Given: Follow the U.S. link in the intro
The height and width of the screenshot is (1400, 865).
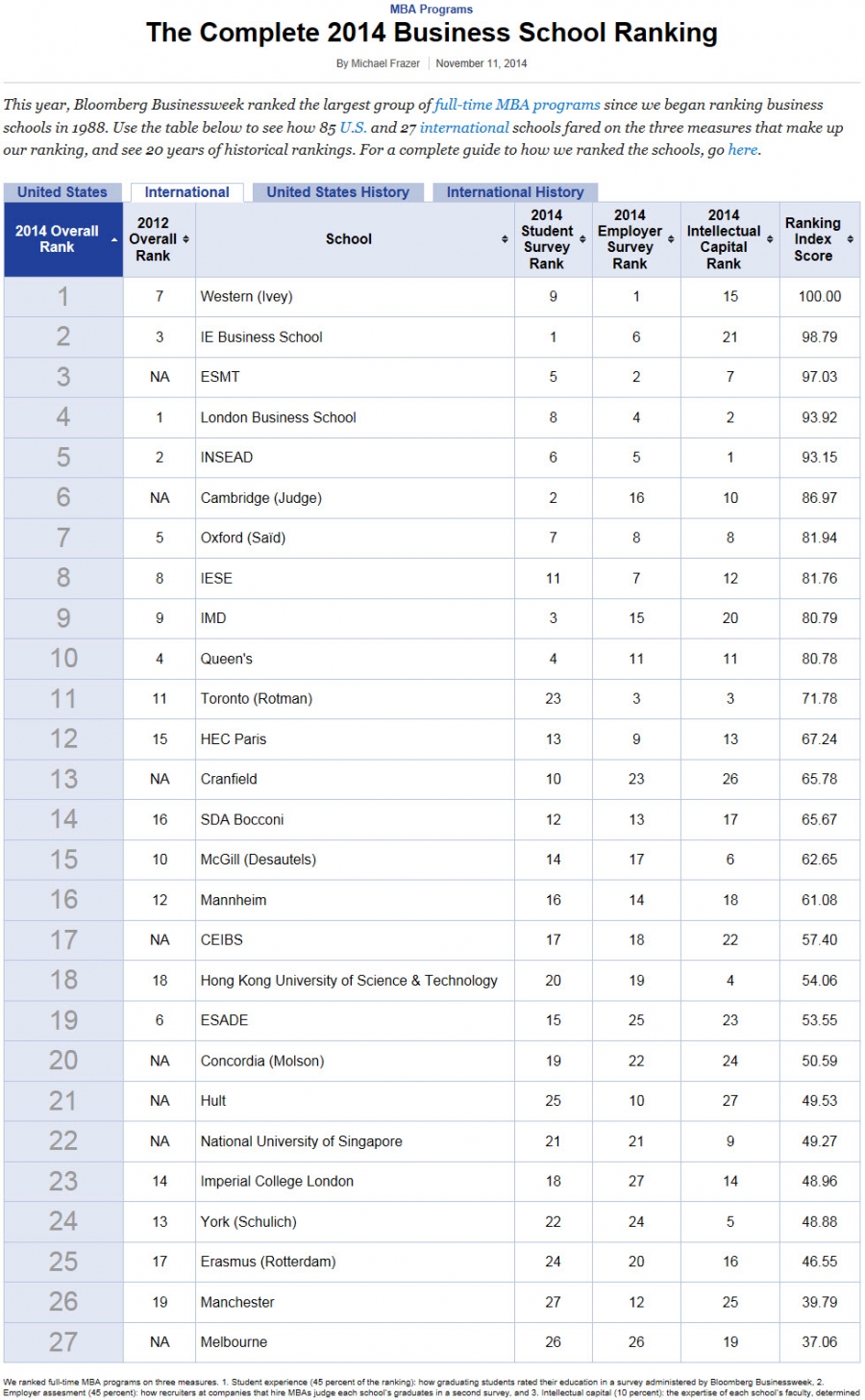Looking at the screenshot, I should (353, 127).
